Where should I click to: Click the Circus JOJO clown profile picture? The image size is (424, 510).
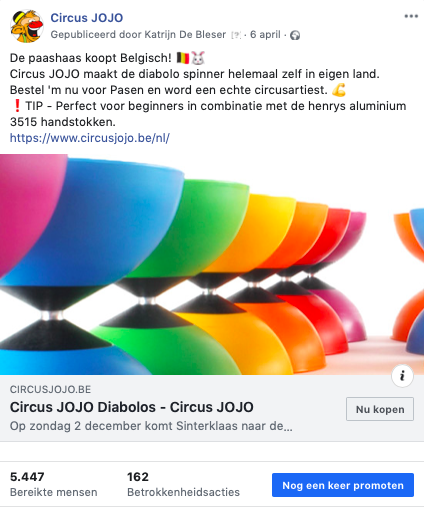pyautogui.click(x=27, y=26)
